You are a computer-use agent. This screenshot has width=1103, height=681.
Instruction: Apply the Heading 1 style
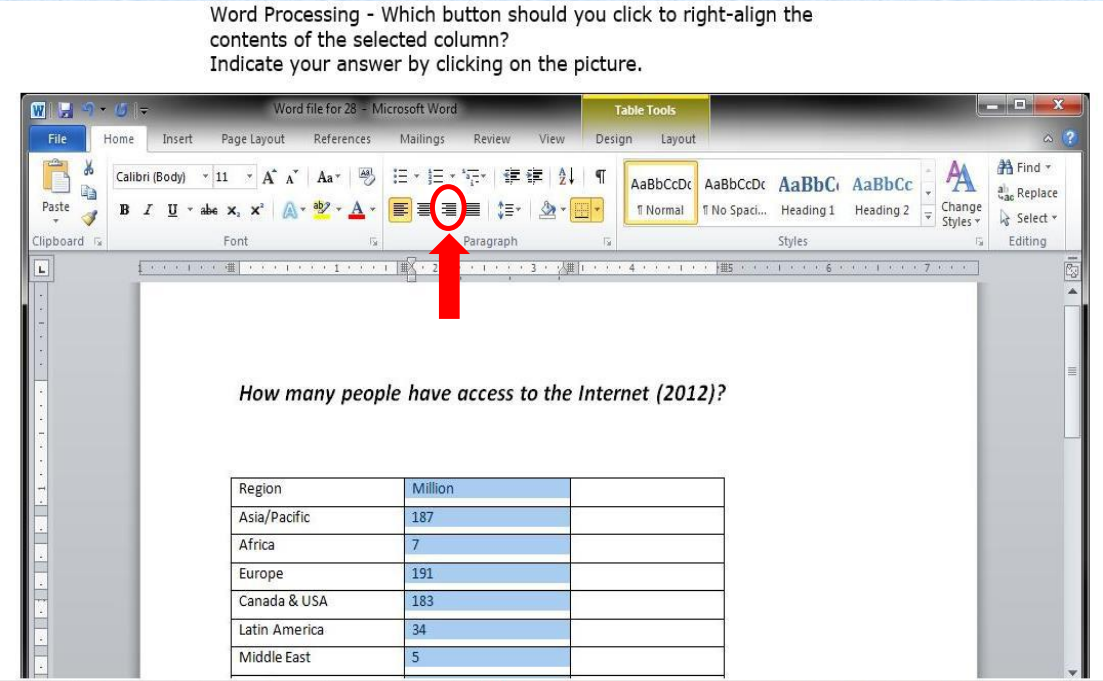pyautogui.click(x=808, y=193)
